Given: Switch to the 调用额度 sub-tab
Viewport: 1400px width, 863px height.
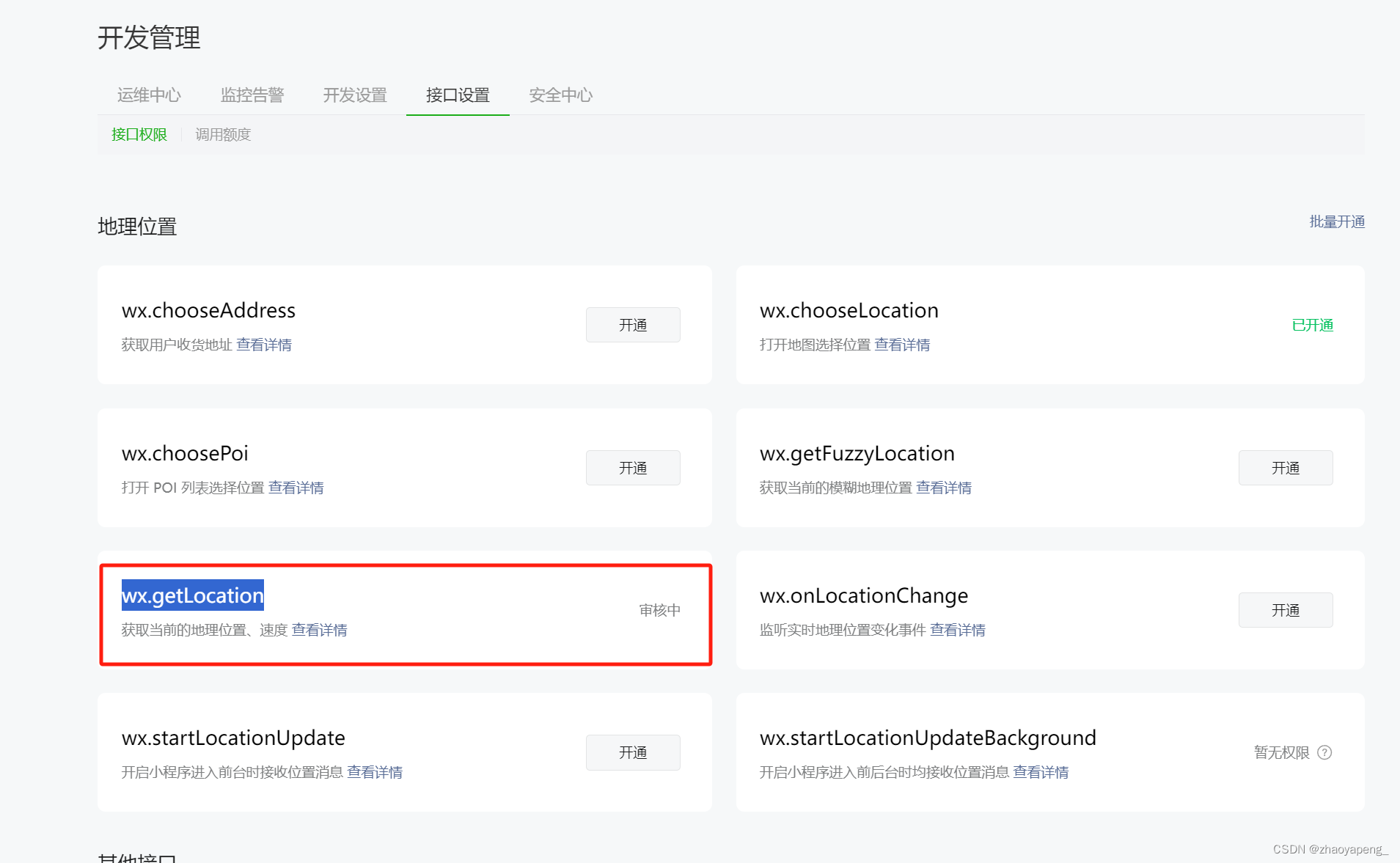Looking at the screenshot, I should click(x=223, y=134).
